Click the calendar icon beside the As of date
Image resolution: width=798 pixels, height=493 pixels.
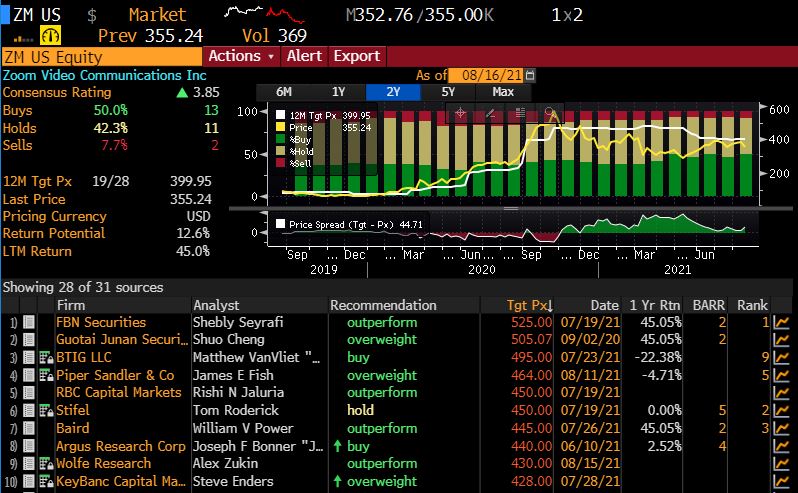530,75
